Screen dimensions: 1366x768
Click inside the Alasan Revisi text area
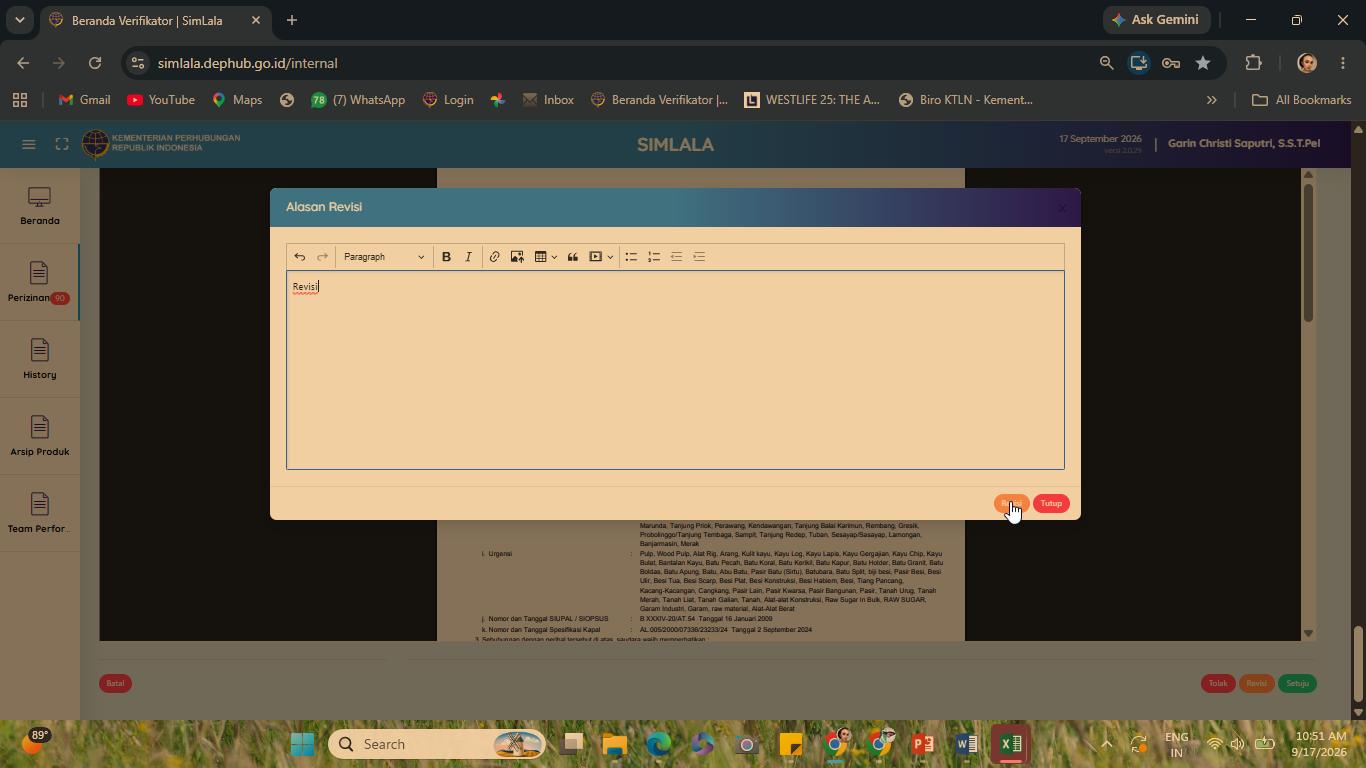675,370
